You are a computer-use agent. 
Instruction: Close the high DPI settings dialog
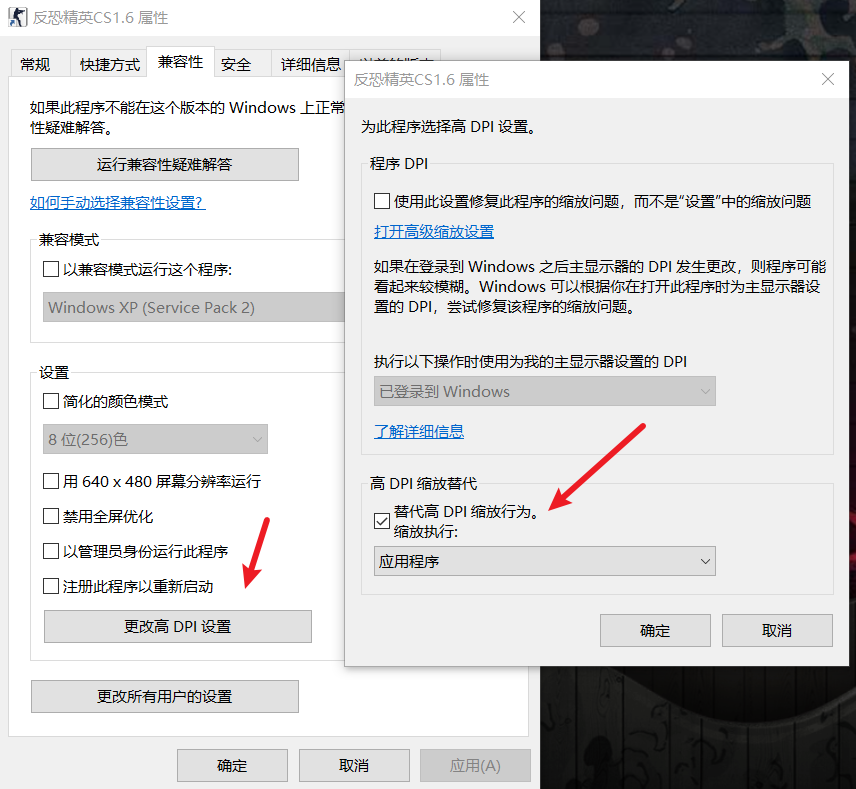(x=828, y=79)
